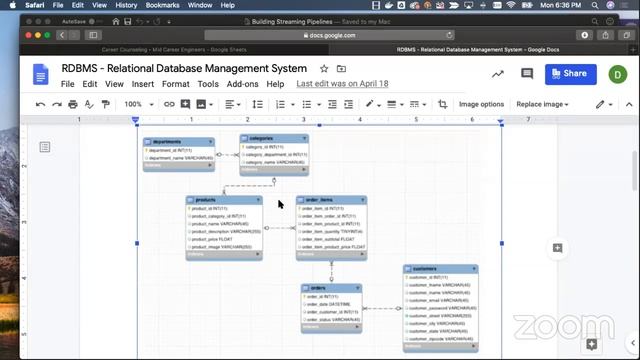Add a comment via toolbar icon
This screenshot has width=640, height=360.
[185, 104]
